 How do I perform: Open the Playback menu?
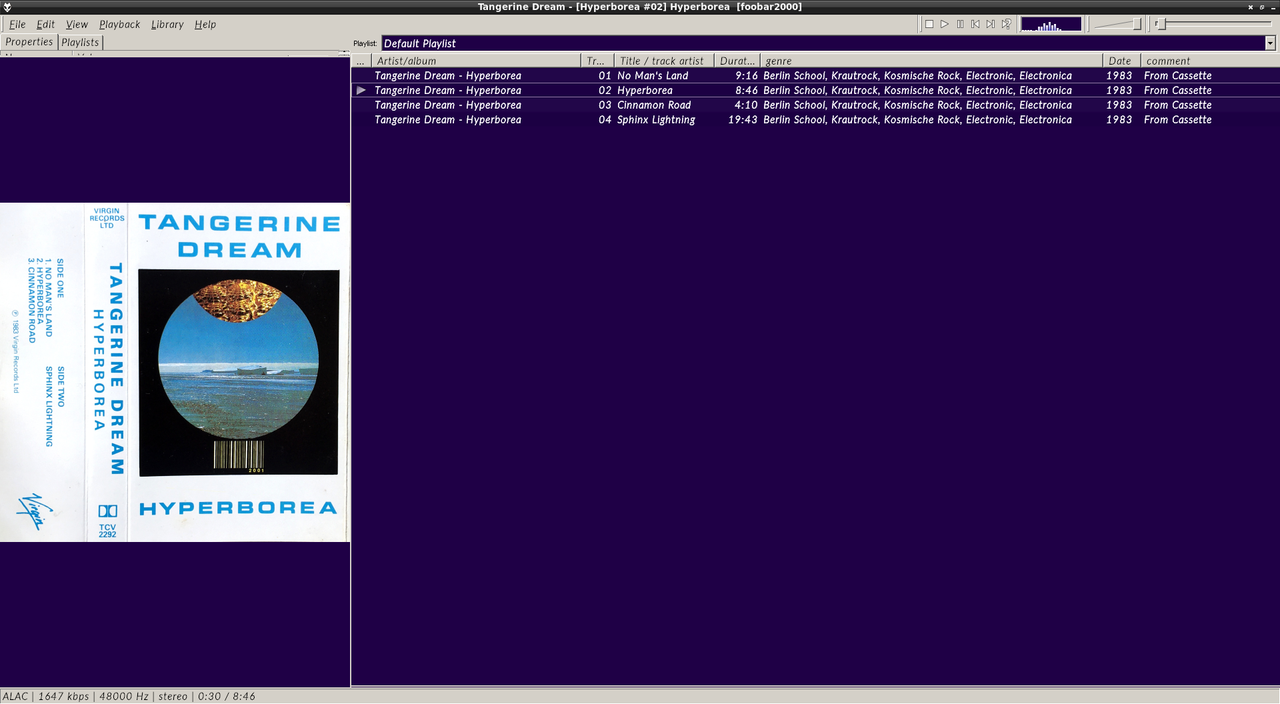(x=119, y=24)
